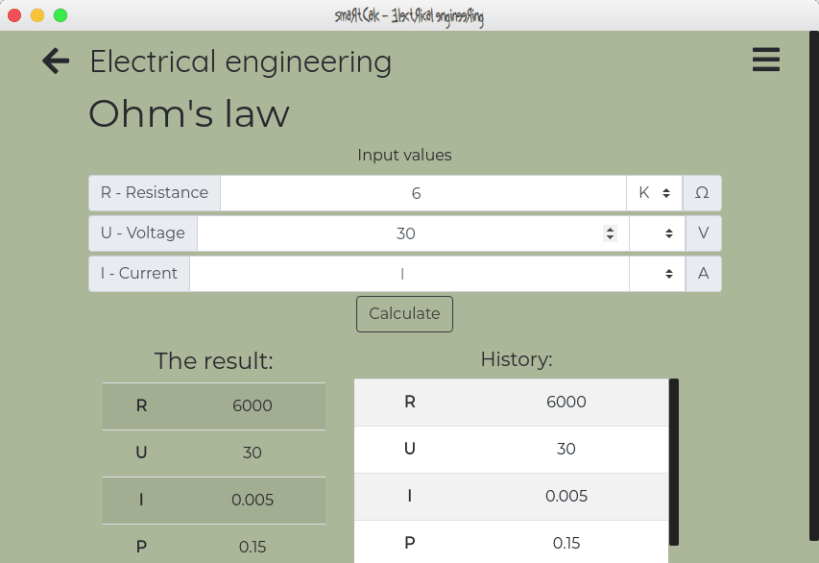Open the hamburger menu icon

766,60
